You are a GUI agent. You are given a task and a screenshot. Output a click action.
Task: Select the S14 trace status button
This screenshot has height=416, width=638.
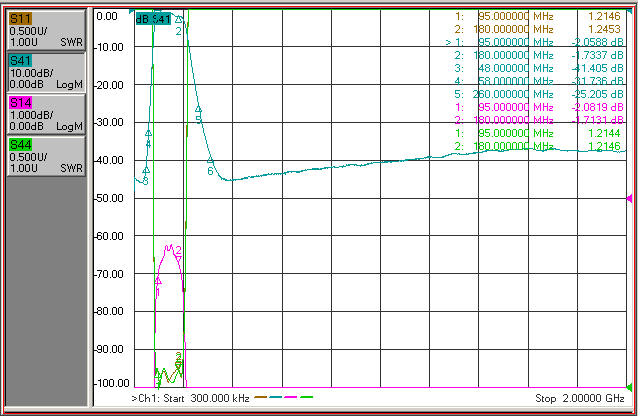[x=46, y=114]
